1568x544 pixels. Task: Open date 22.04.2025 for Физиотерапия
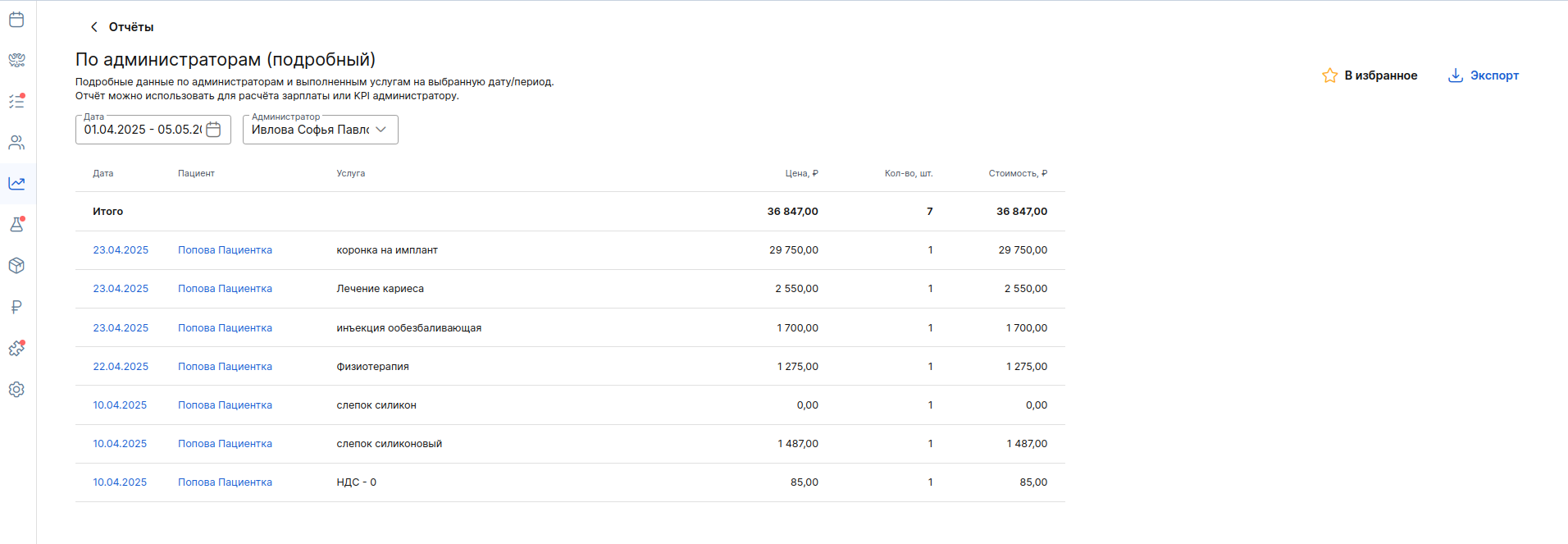pyautogui.click(x=121, y=367)
